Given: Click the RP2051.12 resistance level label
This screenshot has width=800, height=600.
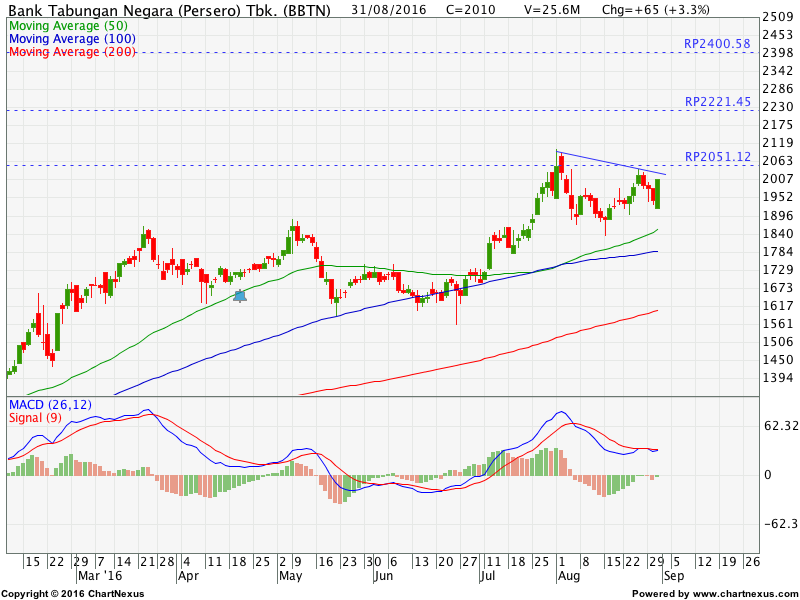Looking at the screenshot, I should tap(717, 157).
